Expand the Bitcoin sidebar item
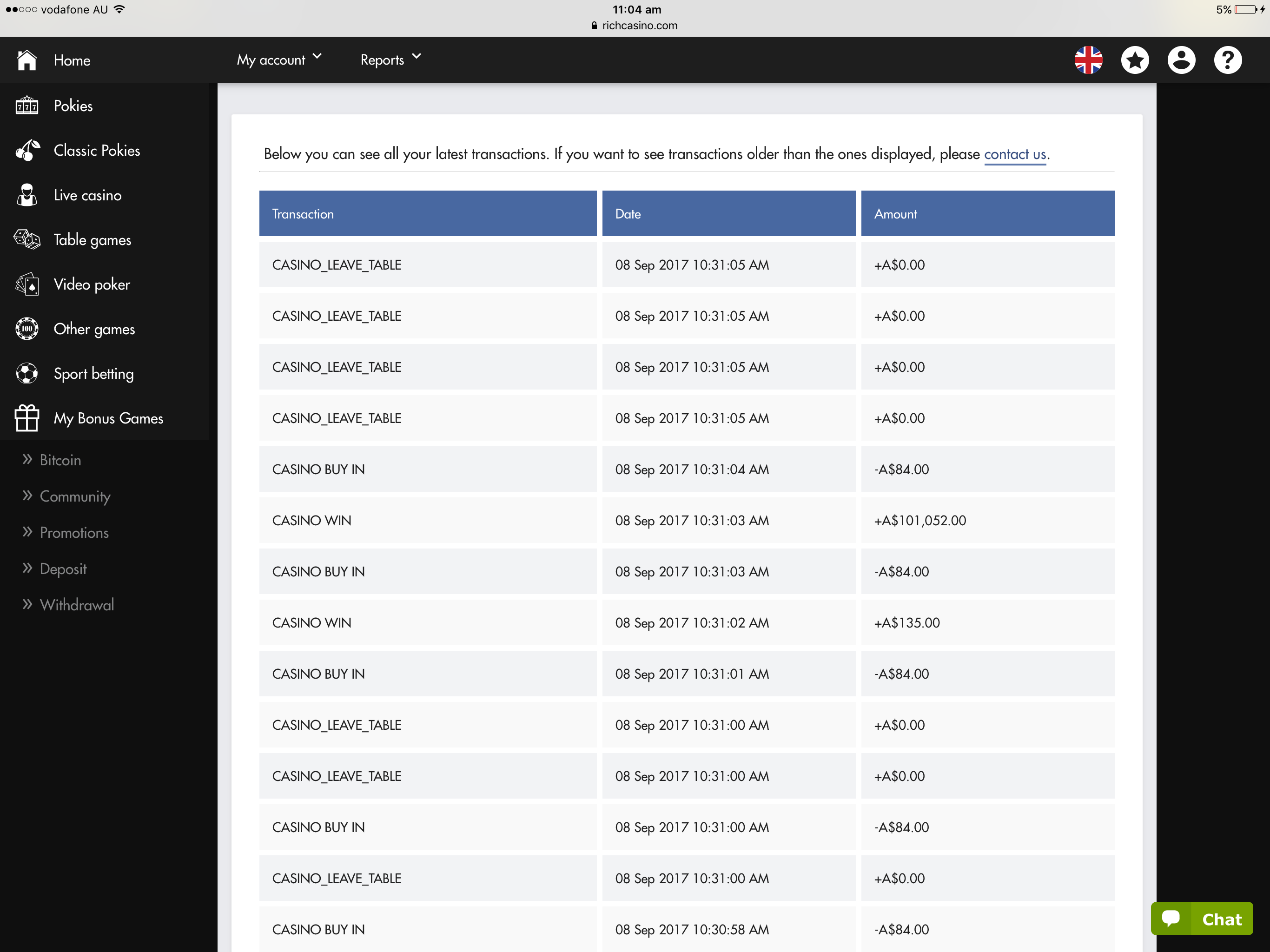 [x=52, y=460]
